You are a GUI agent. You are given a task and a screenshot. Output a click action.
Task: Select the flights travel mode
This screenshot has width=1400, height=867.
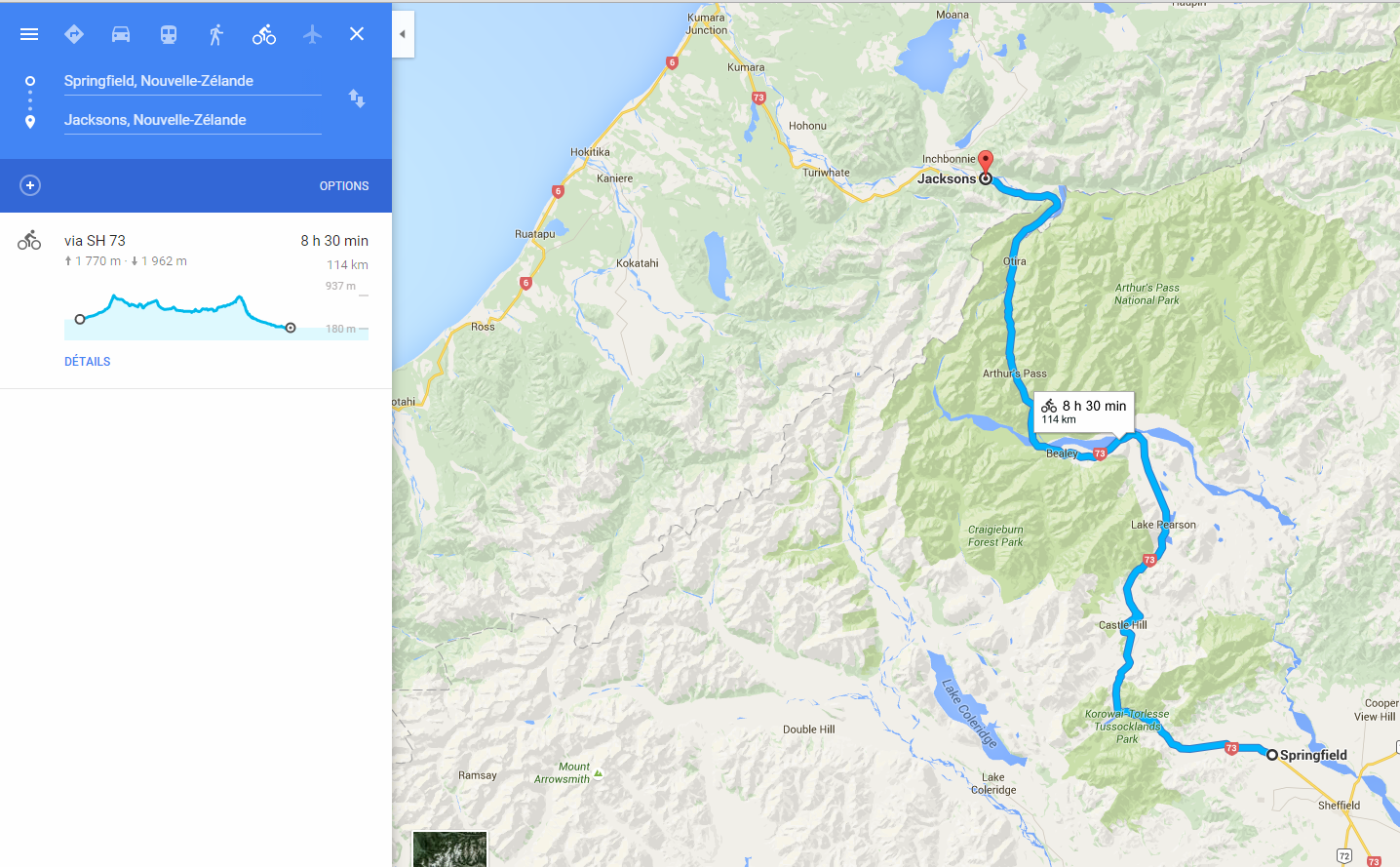click(x=312, y=34)
